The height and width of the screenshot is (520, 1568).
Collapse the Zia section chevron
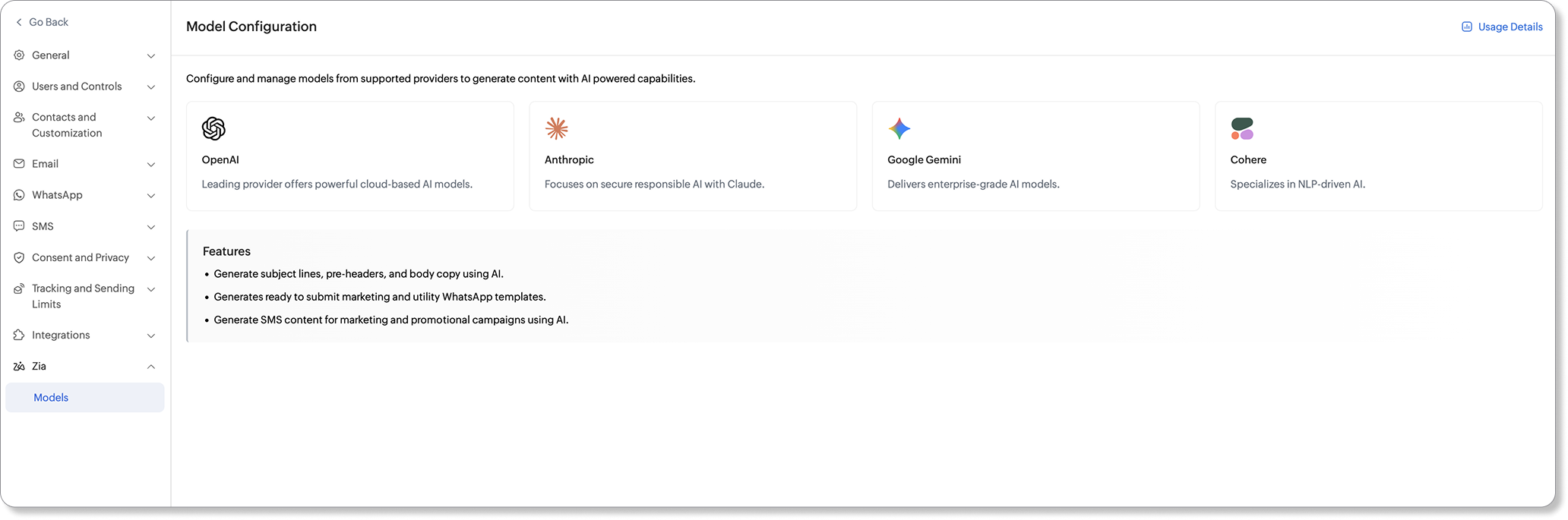[151, 367]
